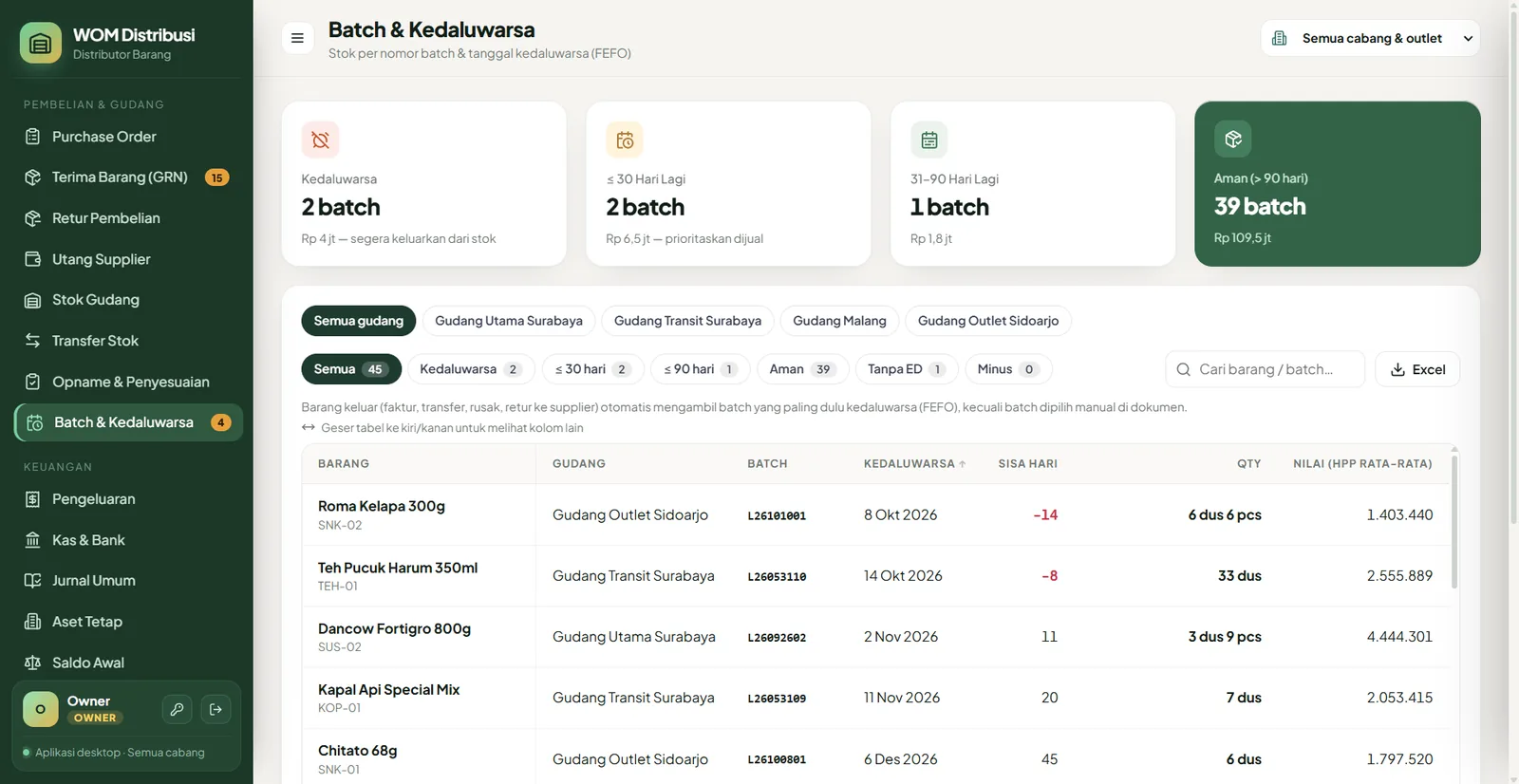Open the ≤ 30 Hari Lagi card
The width and height of the screenshot is (1519, 784).
pyautogui.click(x=728, y=184)
